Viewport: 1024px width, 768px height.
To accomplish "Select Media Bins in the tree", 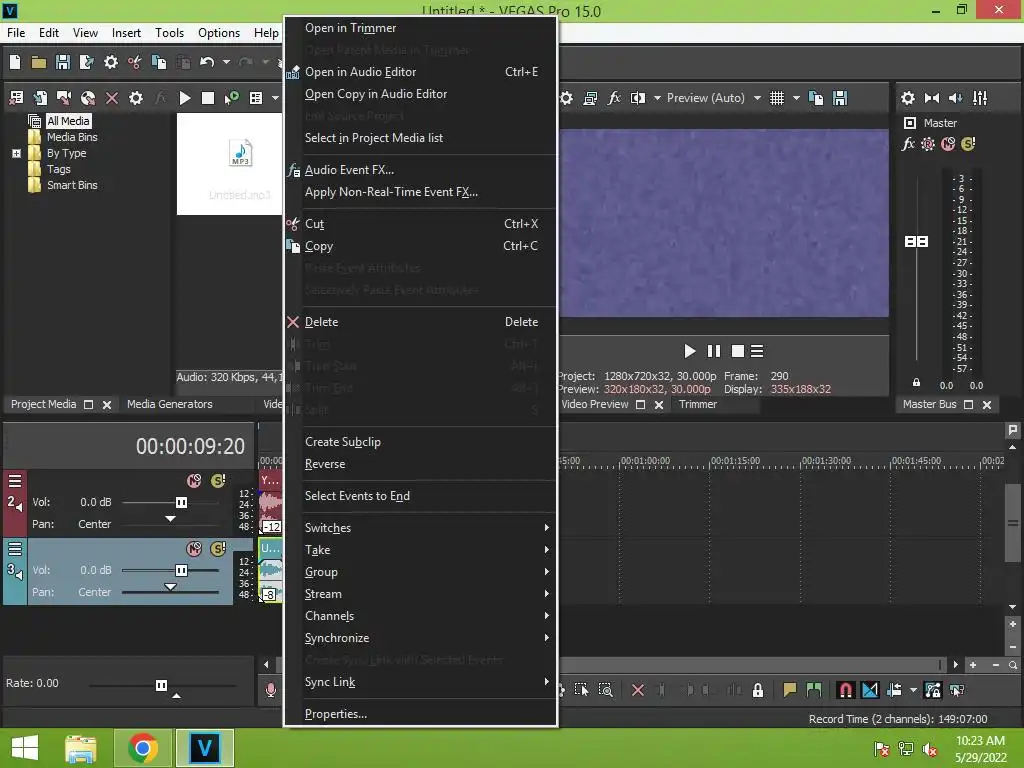I will tap(72, 137).
